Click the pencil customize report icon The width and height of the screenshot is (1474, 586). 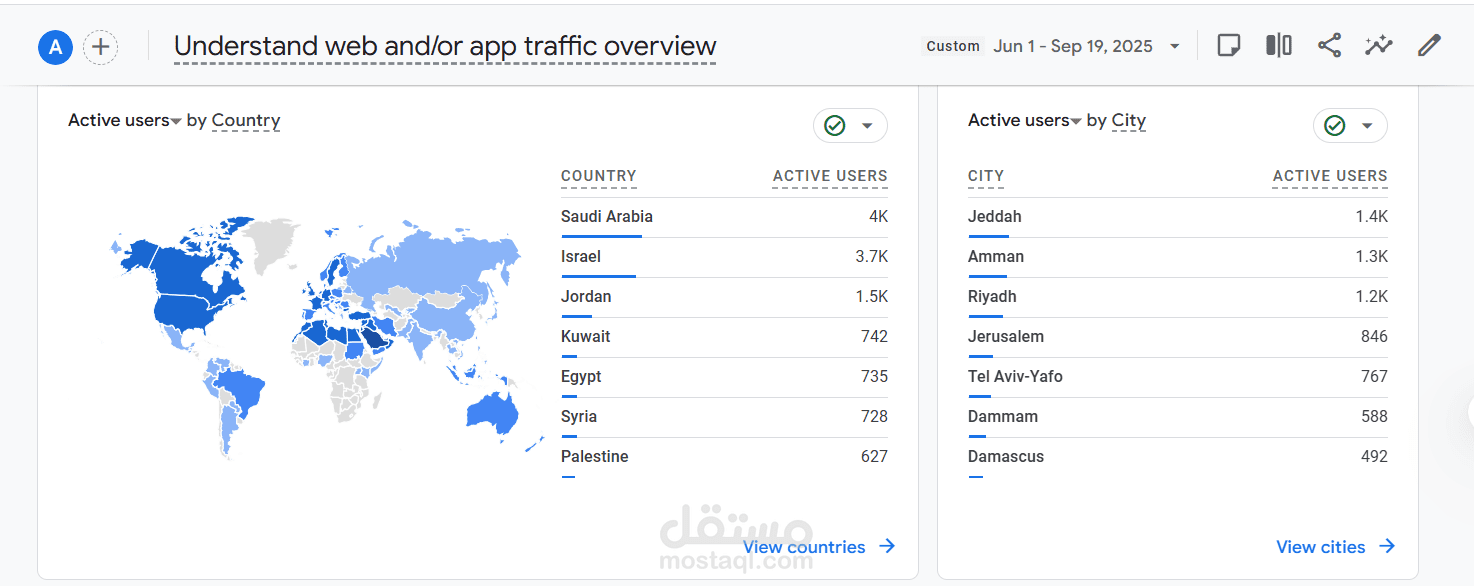tap(1429, 46)
